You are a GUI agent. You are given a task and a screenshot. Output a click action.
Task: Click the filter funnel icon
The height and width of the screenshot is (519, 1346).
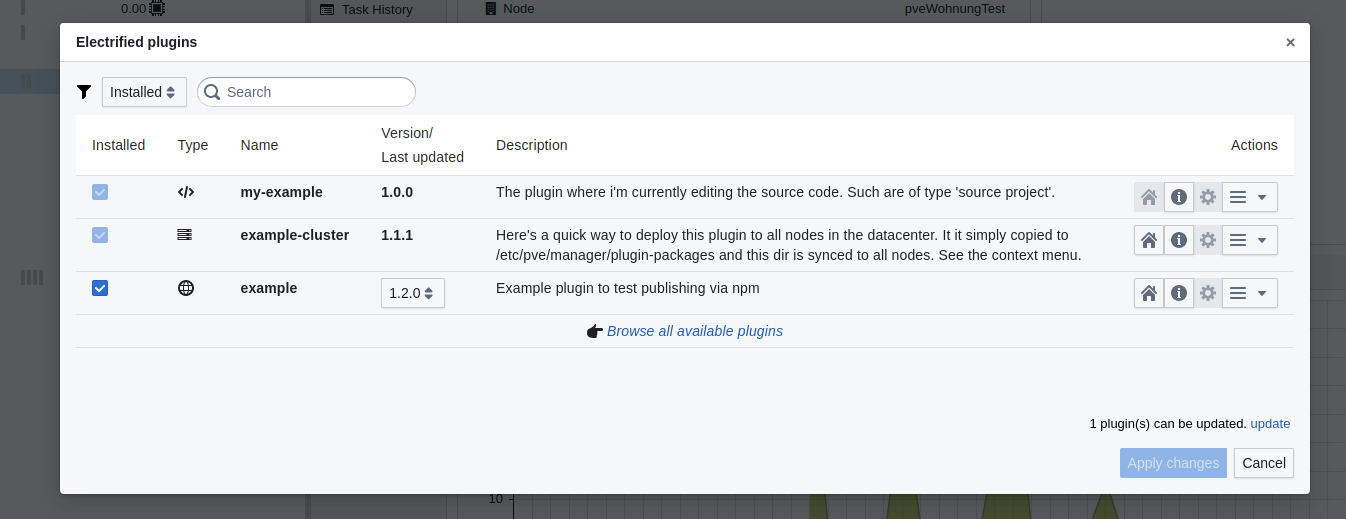click(x=84, y=92)
